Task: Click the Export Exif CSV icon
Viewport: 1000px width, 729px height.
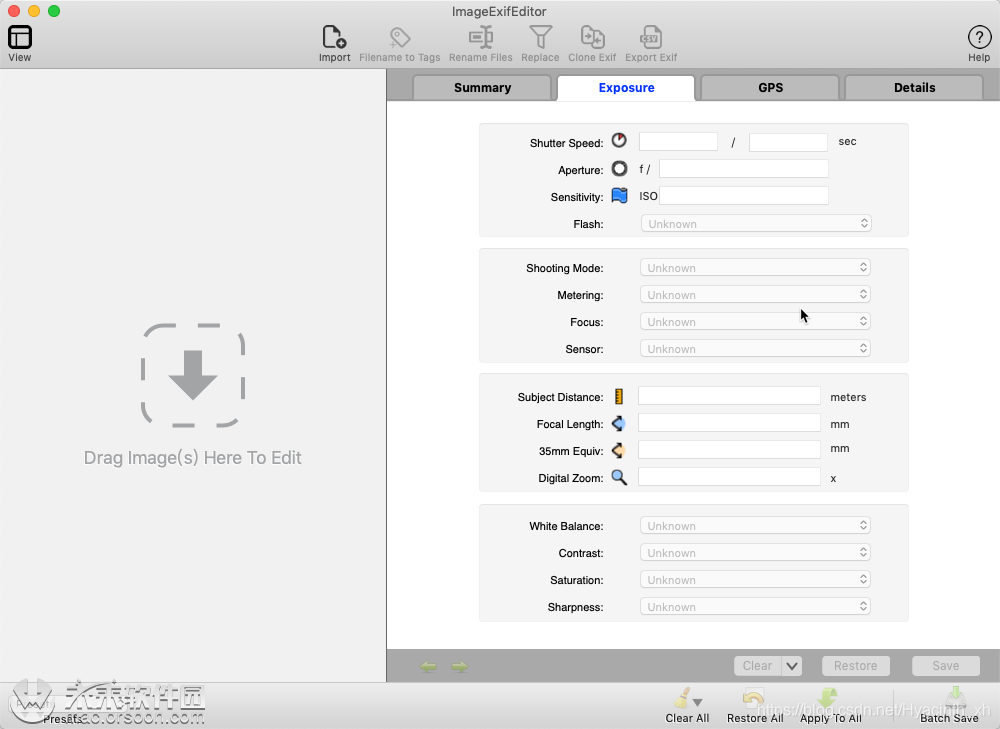Action: [x=651, y=37]
